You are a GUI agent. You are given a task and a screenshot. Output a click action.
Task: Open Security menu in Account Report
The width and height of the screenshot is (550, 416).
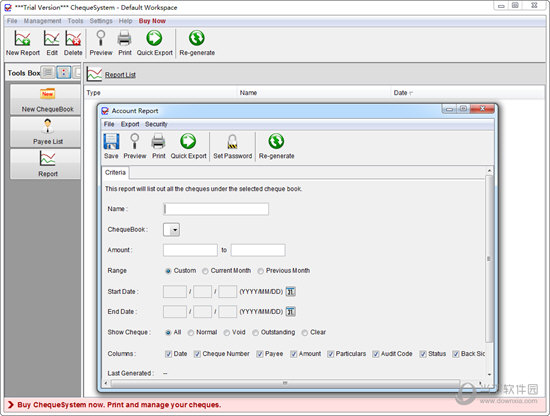[156, 124]
